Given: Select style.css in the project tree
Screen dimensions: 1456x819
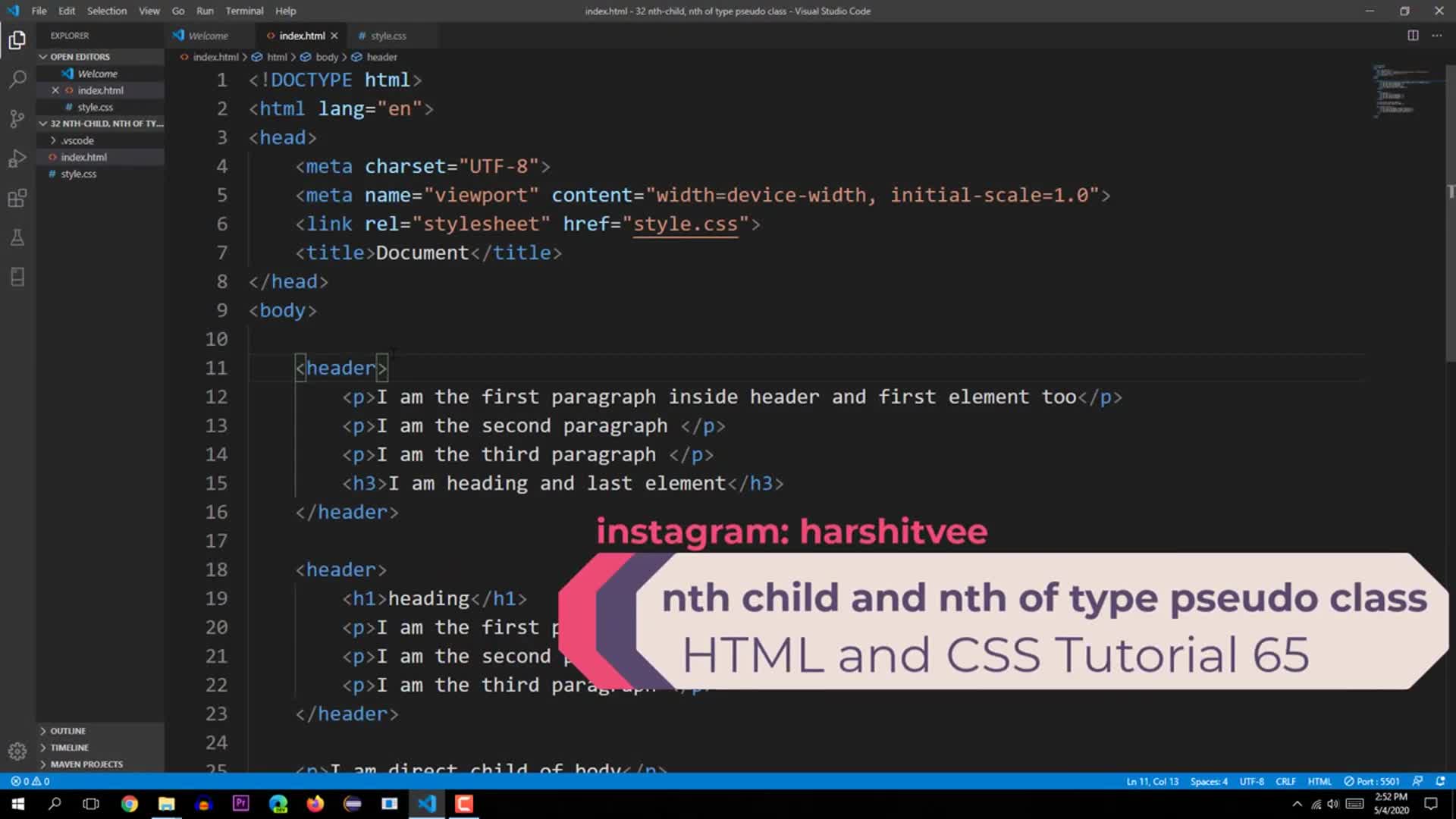Looking at the screenshot, I should point(78,174).
